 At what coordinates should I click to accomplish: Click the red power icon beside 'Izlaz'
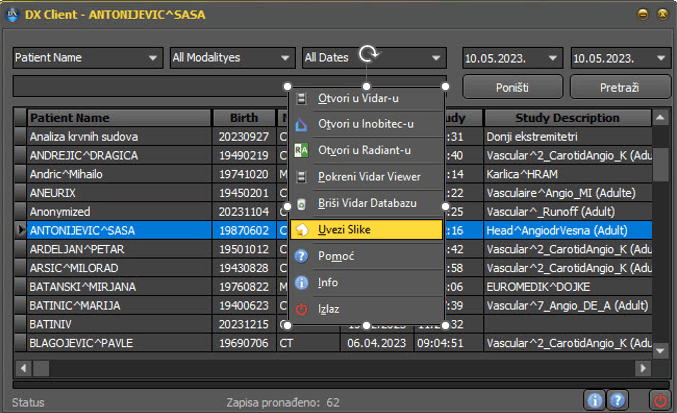[x=302, y=309]
